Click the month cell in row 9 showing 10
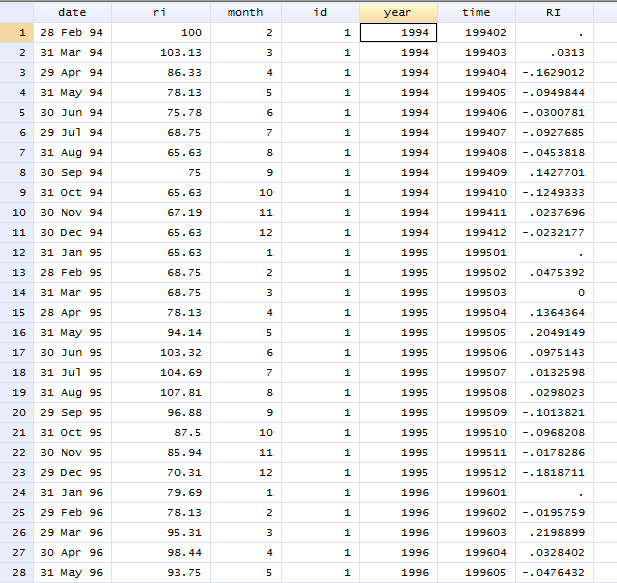This screenshot has width=617, height=583. (x=246, y=193)
